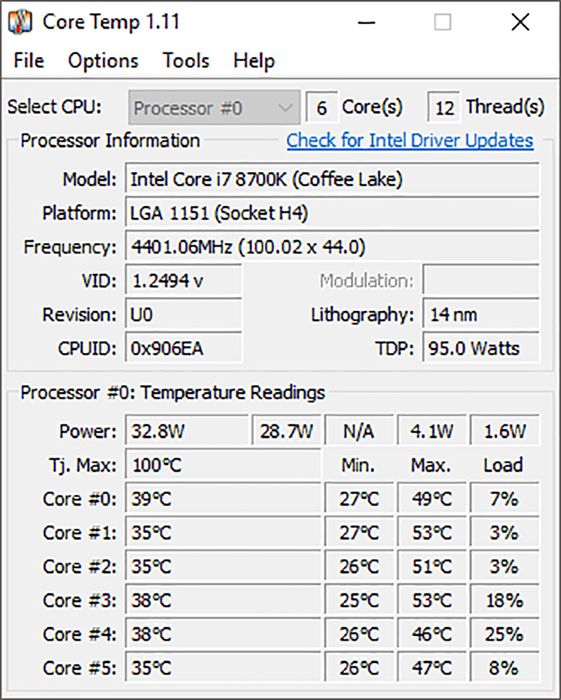The image size is (561, 700).
Task: Click Core #4 max temperature 46°C
Action: pyautogui.click(x=432, y=634)
